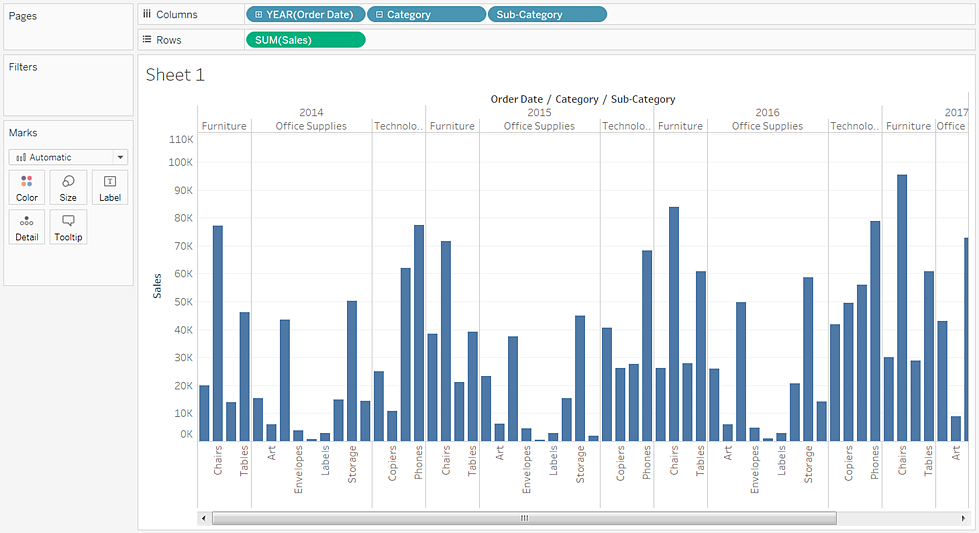Open the Tooltip marks button
The width and height of the screenshot is (979, 533).
(x=68, y=227)
